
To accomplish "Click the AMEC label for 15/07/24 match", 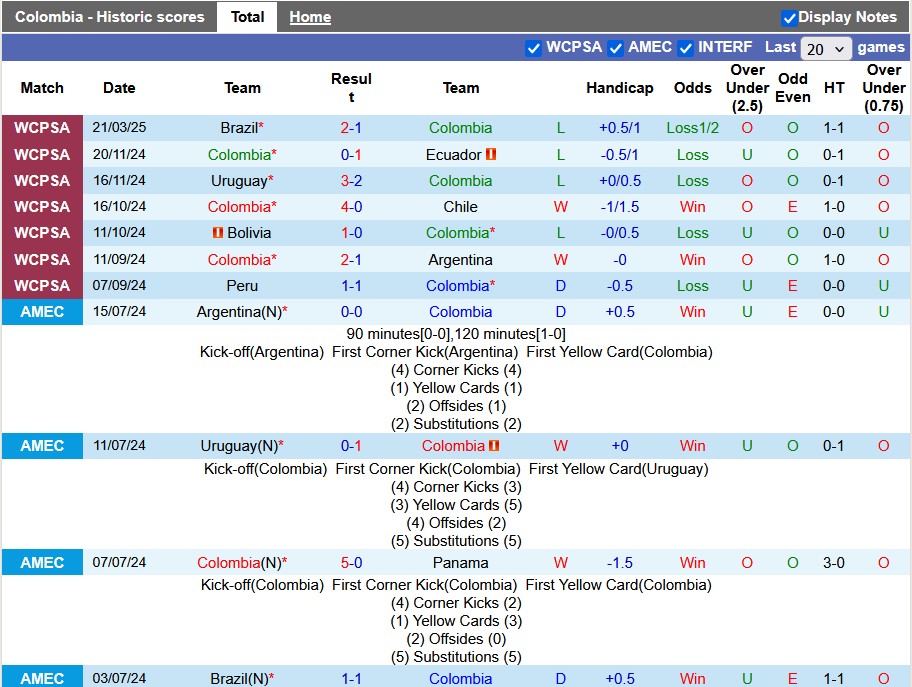I will tap(42, 312).
